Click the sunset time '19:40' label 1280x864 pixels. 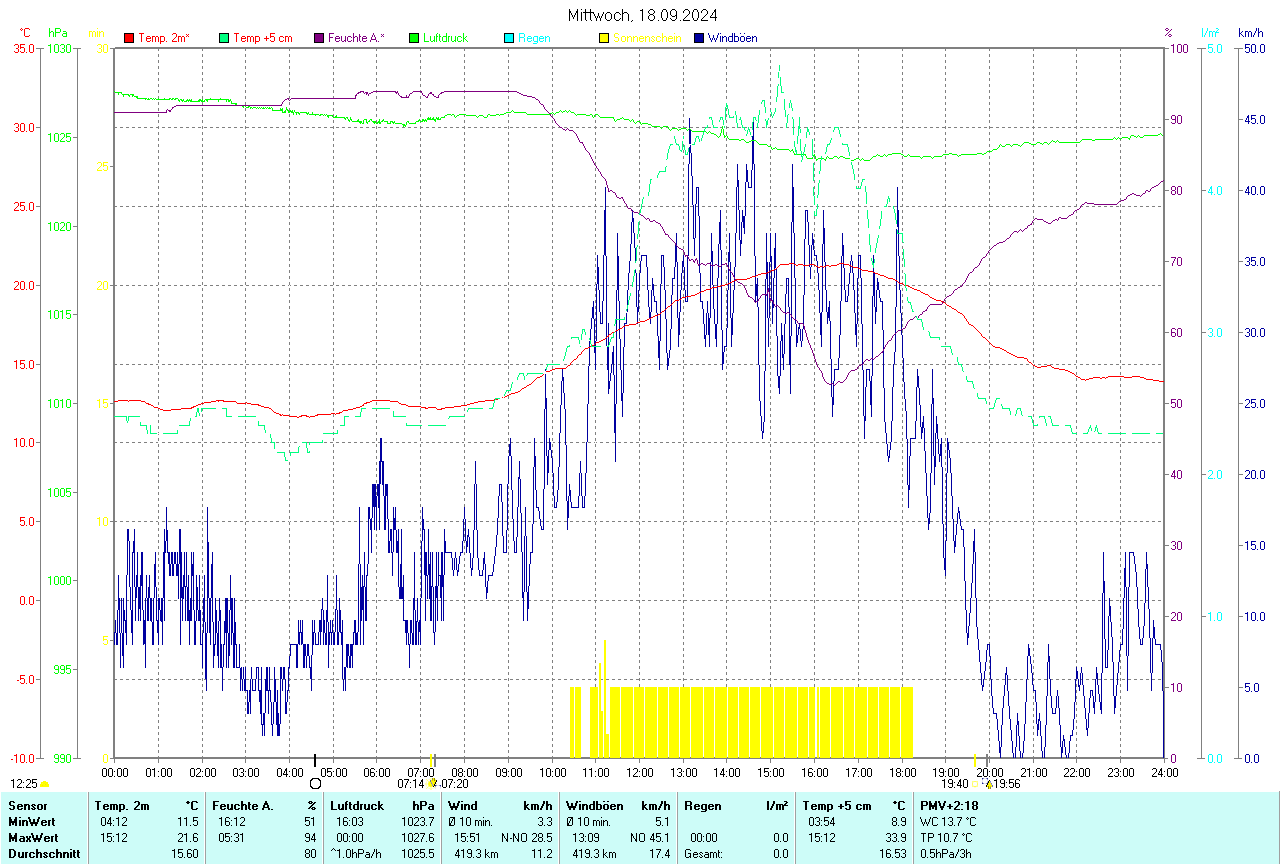(955, 784)
